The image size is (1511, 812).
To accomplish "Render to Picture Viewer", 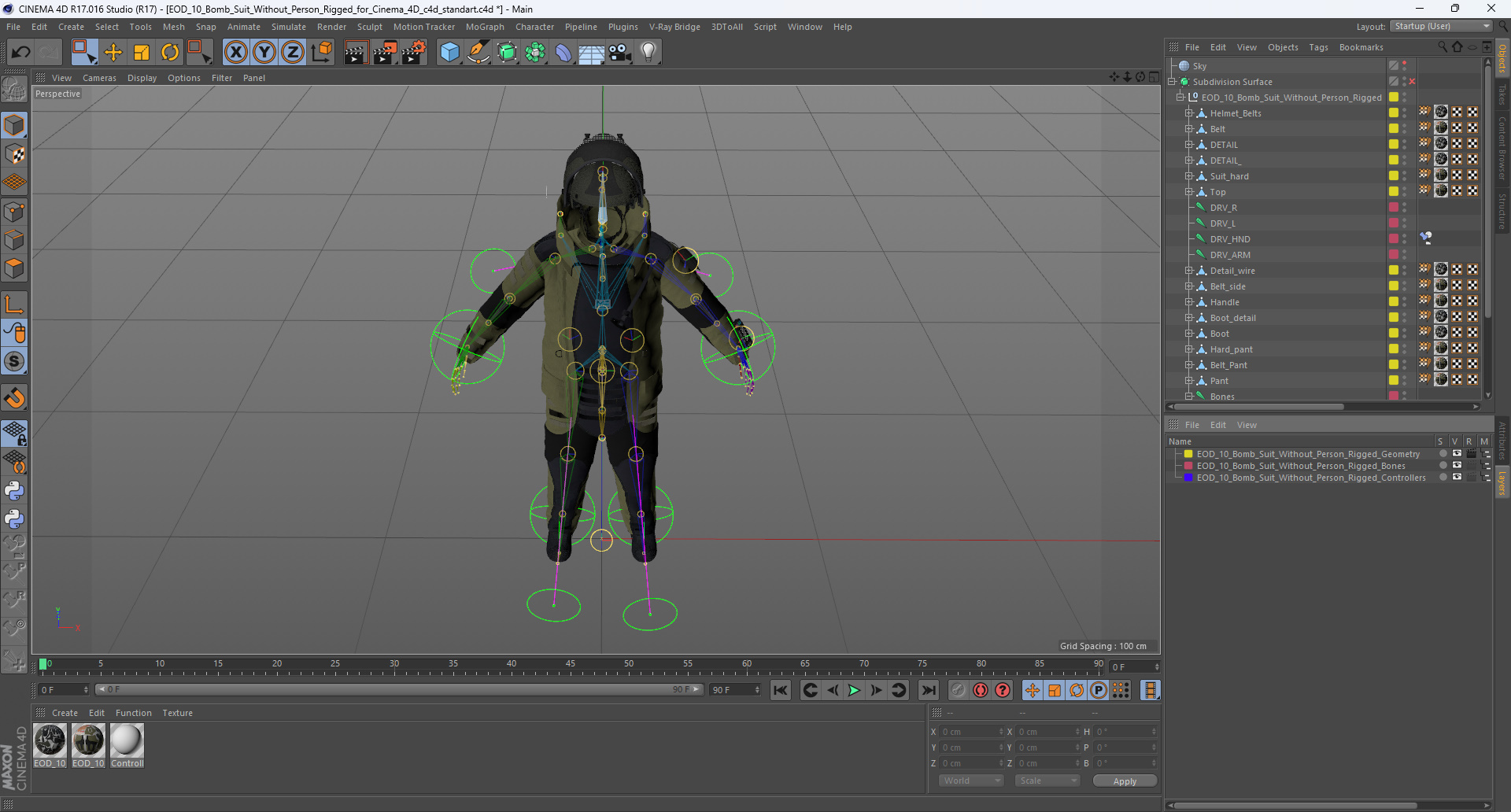I will (385, 53).
